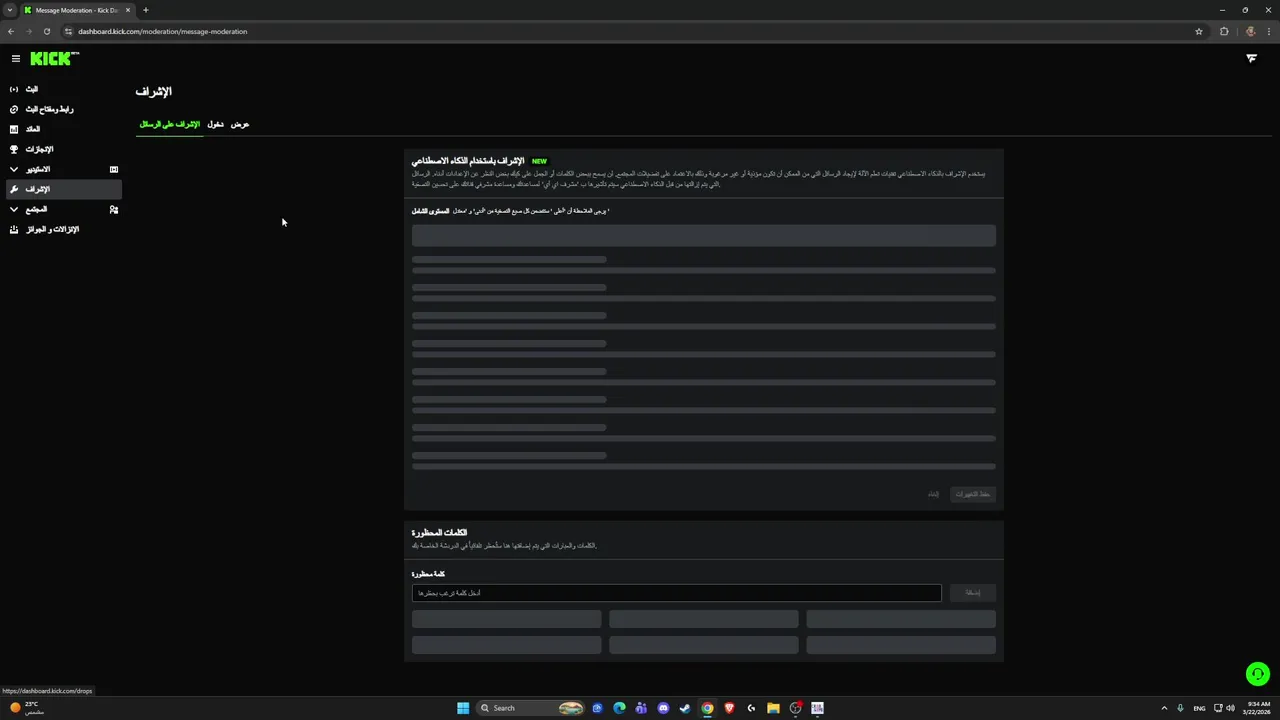Open Steam from the taskbar
Screen dimensions: 1280x720
(x=685, y=708)
